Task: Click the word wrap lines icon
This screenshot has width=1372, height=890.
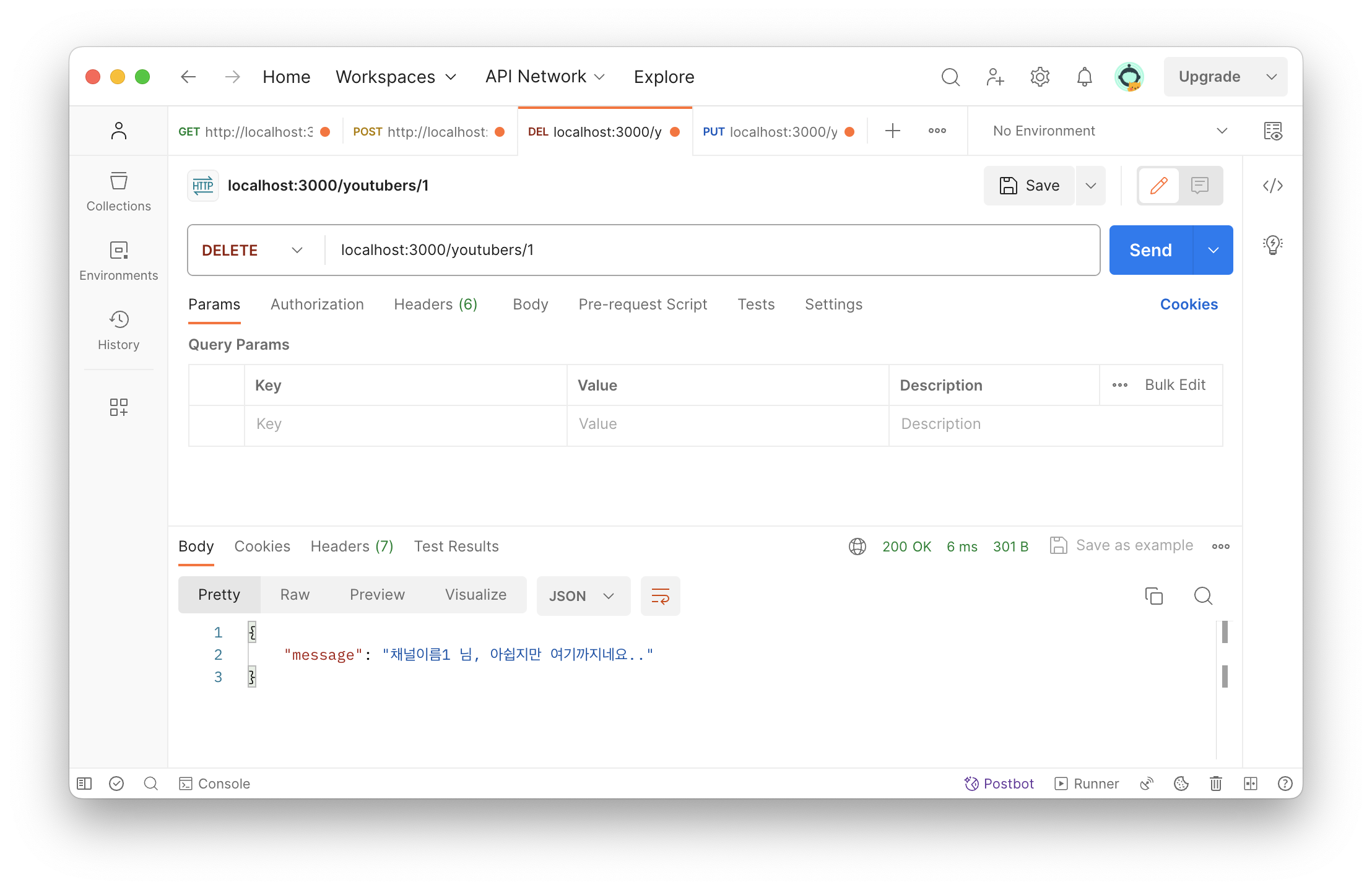Action: [660, 596]
